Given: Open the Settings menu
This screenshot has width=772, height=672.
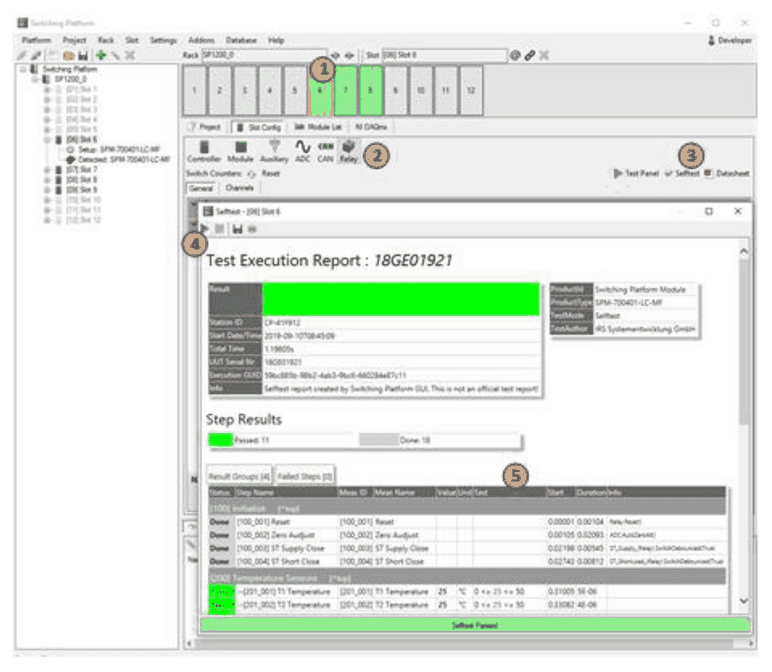Looking at the screenshot, I should pyautogui.click(x=163, y=40).
